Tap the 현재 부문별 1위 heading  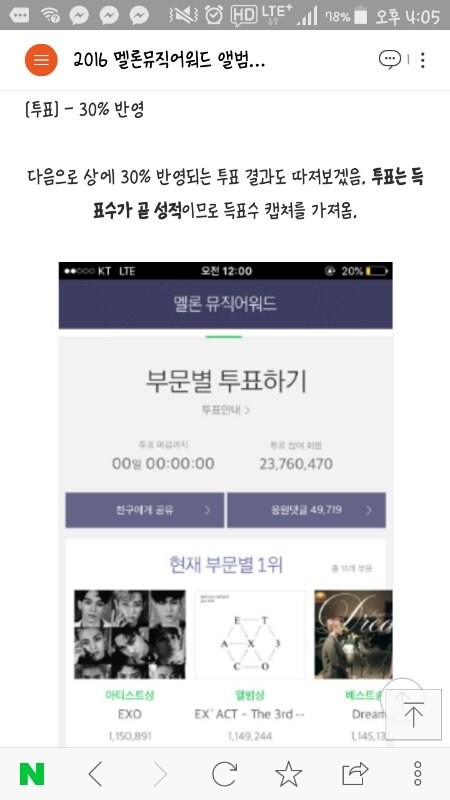(x=226, y=565)
